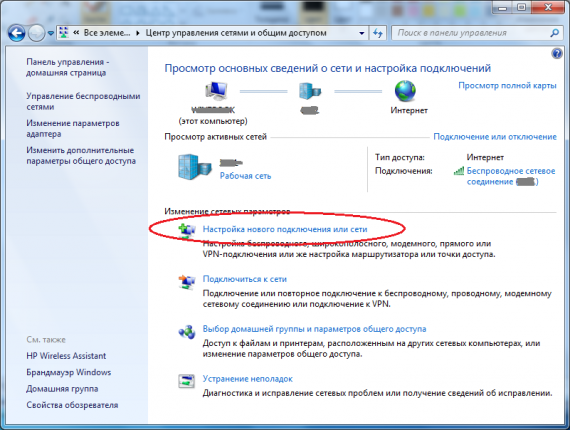Viewport: 570px width, 430px height.
Task: Click the refresh icon beside address bar
Action: click(x=378, y=33)
